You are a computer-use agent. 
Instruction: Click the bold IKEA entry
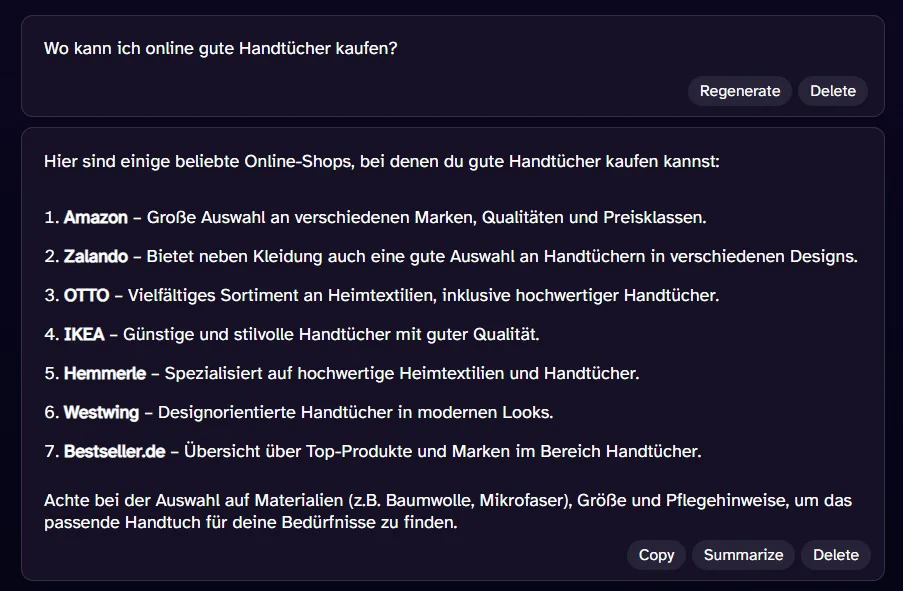coord(84,334)
